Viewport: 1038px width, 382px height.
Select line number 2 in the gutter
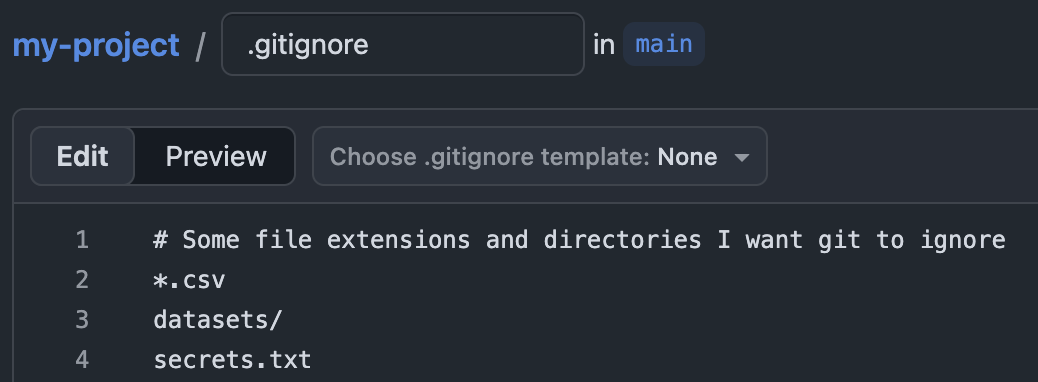click(x=81, y=279)
